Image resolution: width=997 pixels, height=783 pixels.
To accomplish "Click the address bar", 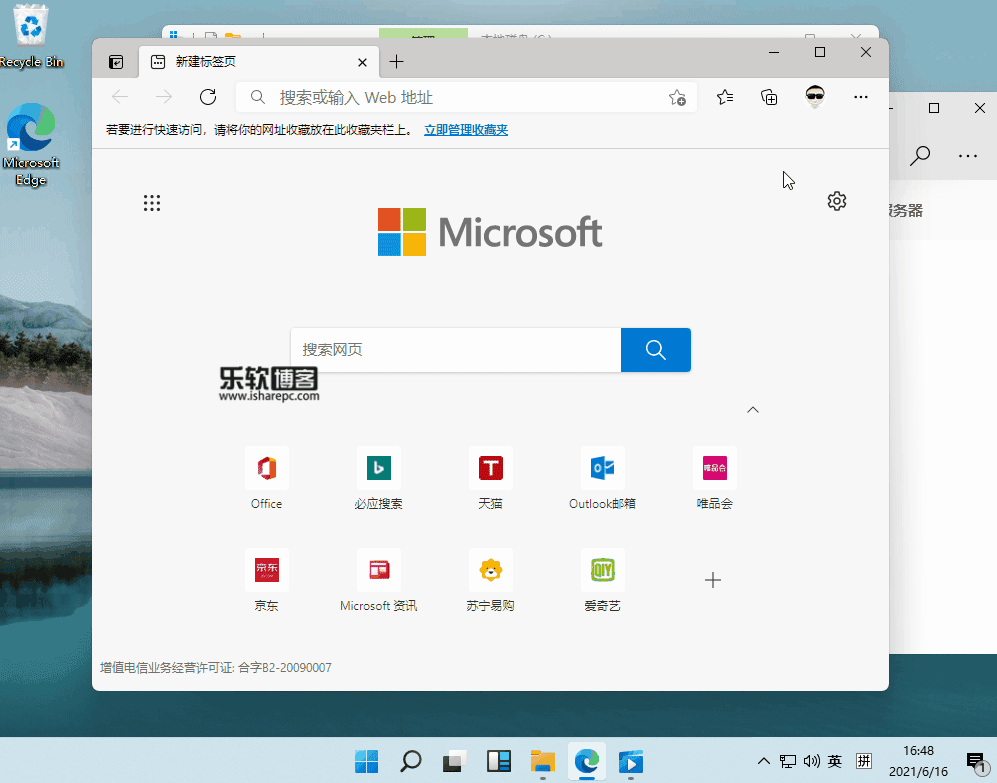I will tap(450, 97).
